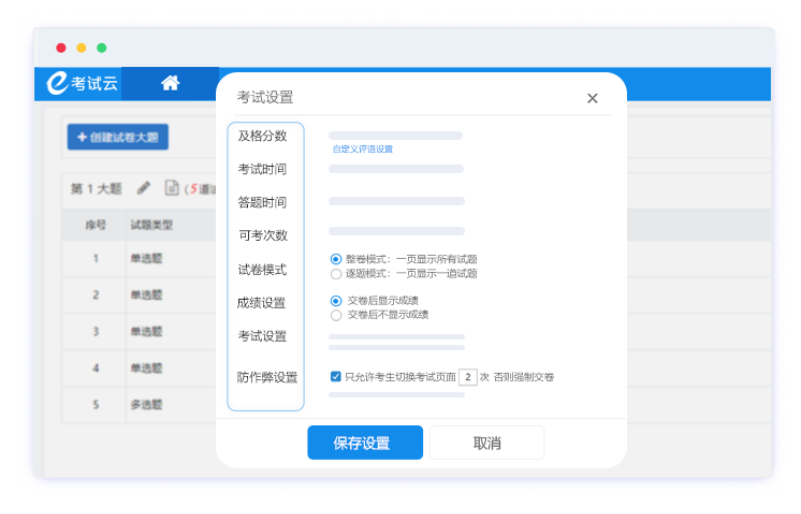Click the home icon in top bar

pos(170,84)
